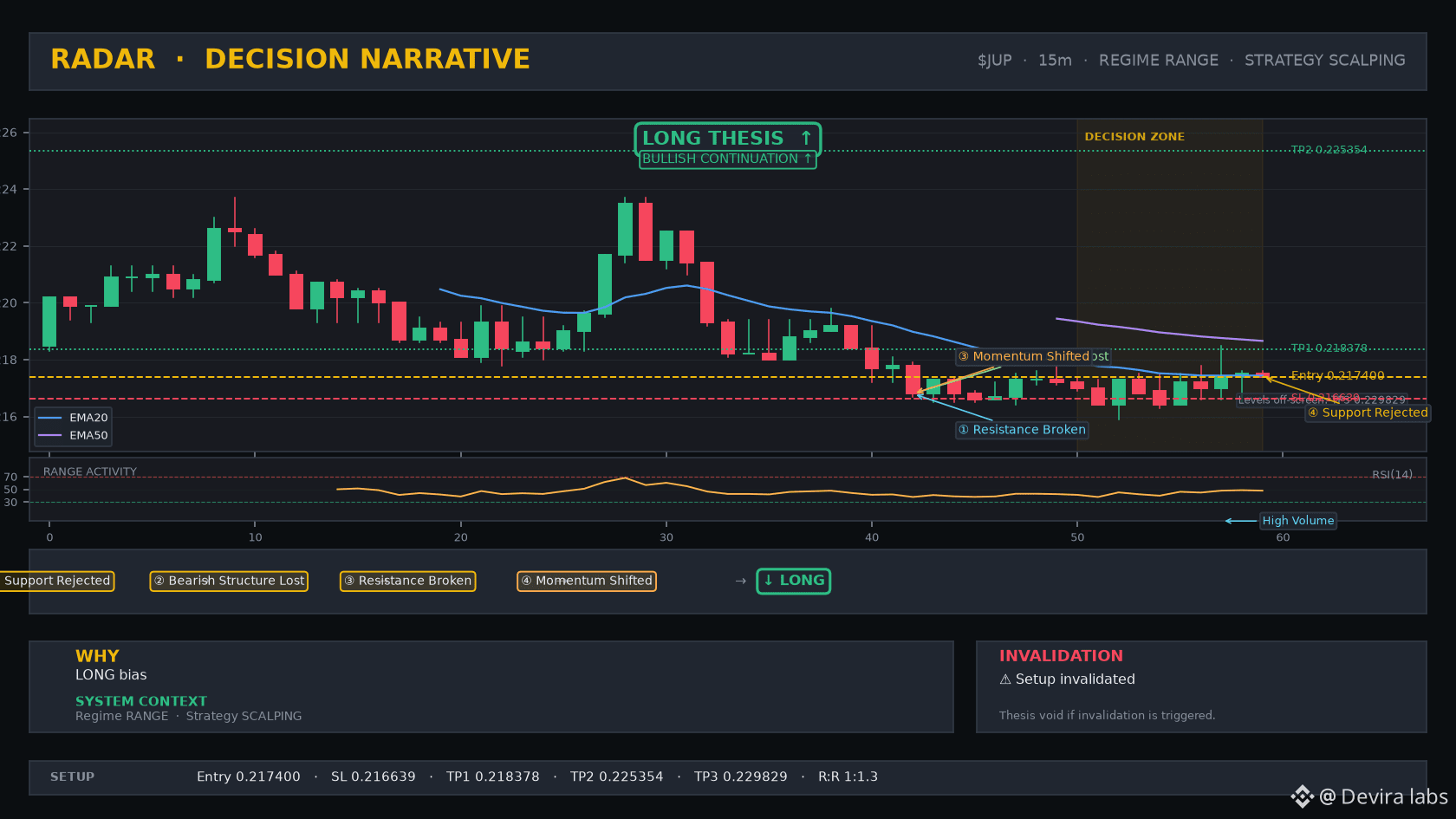Click the EMA50 purple legend entry
Image resolution: width=1456 pixels, height=819 pixels.
pyautogui.click(x=74, y=436)
